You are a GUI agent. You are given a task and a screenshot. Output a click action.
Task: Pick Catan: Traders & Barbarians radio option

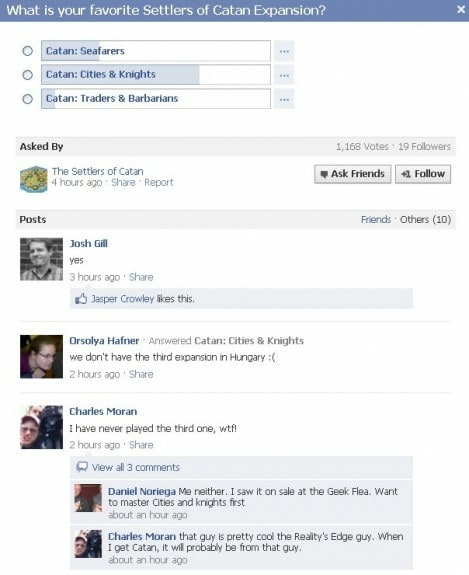[x=28, y=99]
